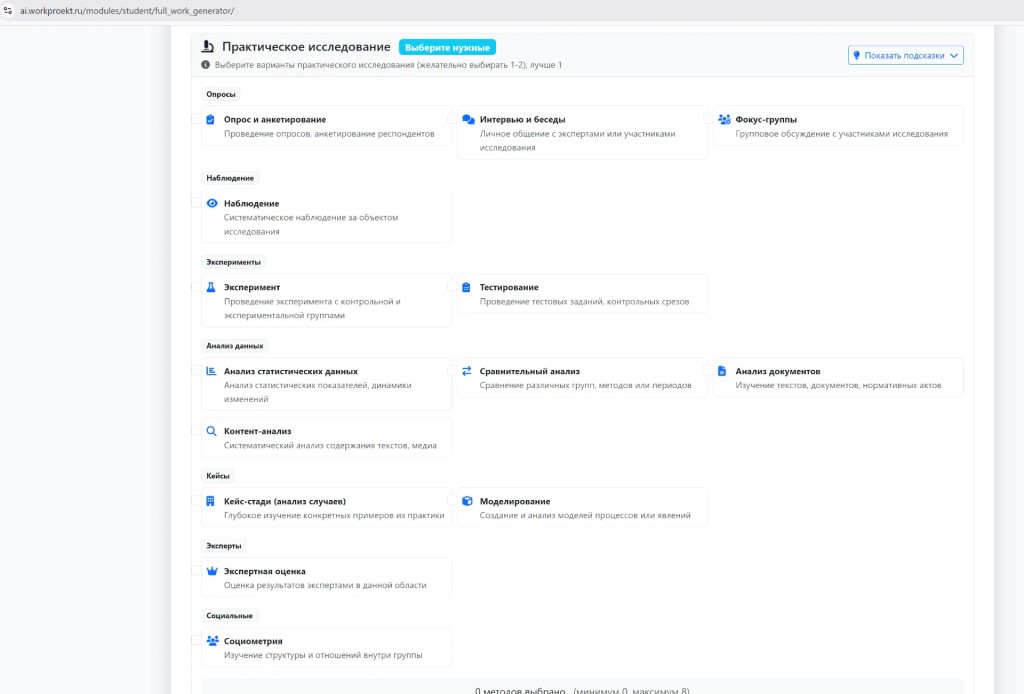This screenshot has width=1024, height=694.
Task: Tick the Интервью и беседы checkbox
Action: pos(452,119)
